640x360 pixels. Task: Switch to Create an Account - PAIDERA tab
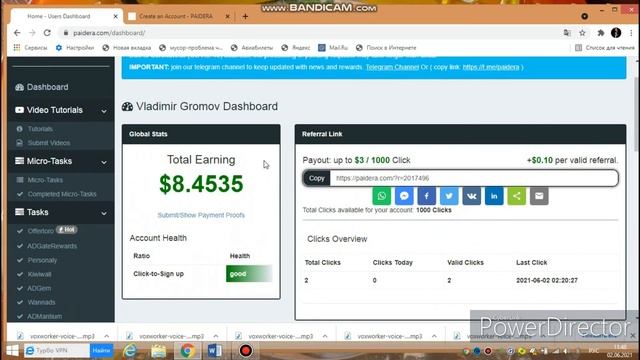click(x=176, y=16)
